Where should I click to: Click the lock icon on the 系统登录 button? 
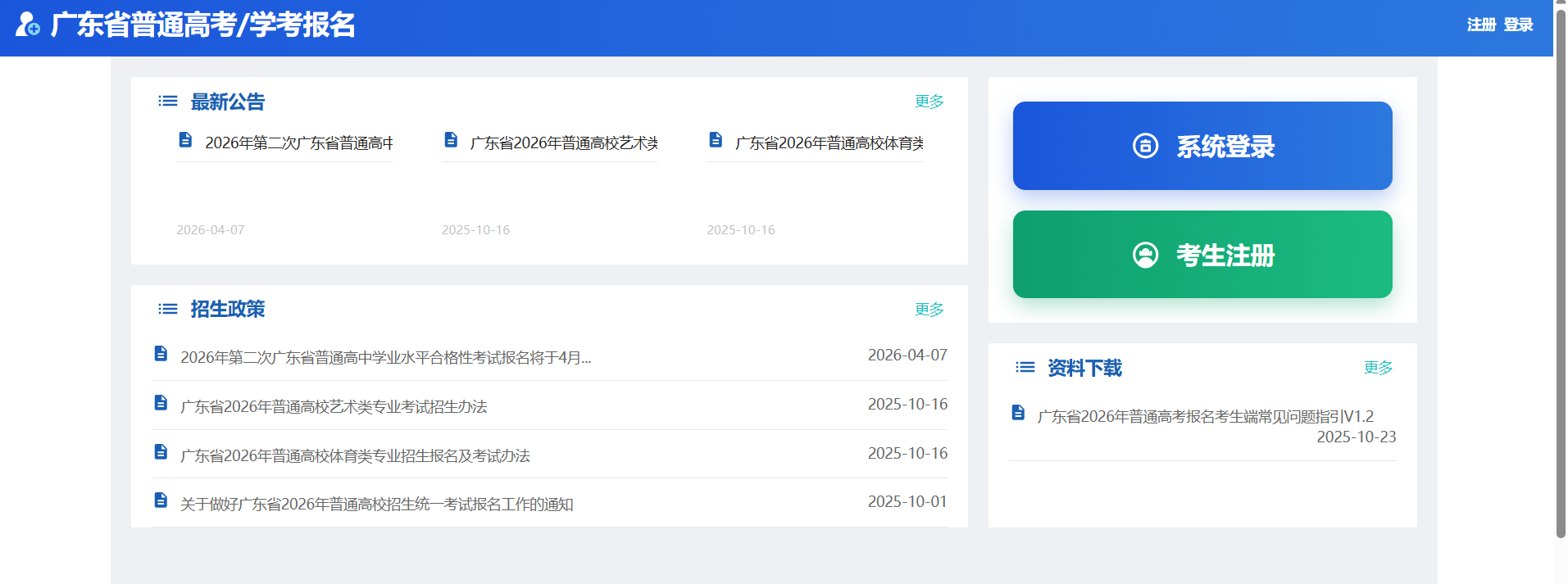pos(1145,146)
